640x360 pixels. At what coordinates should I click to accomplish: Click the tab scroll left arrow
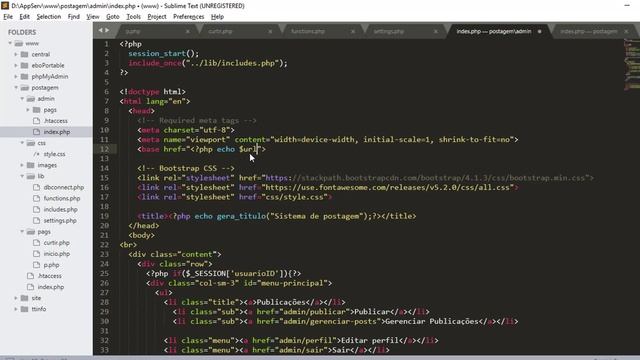pos(100,30)
